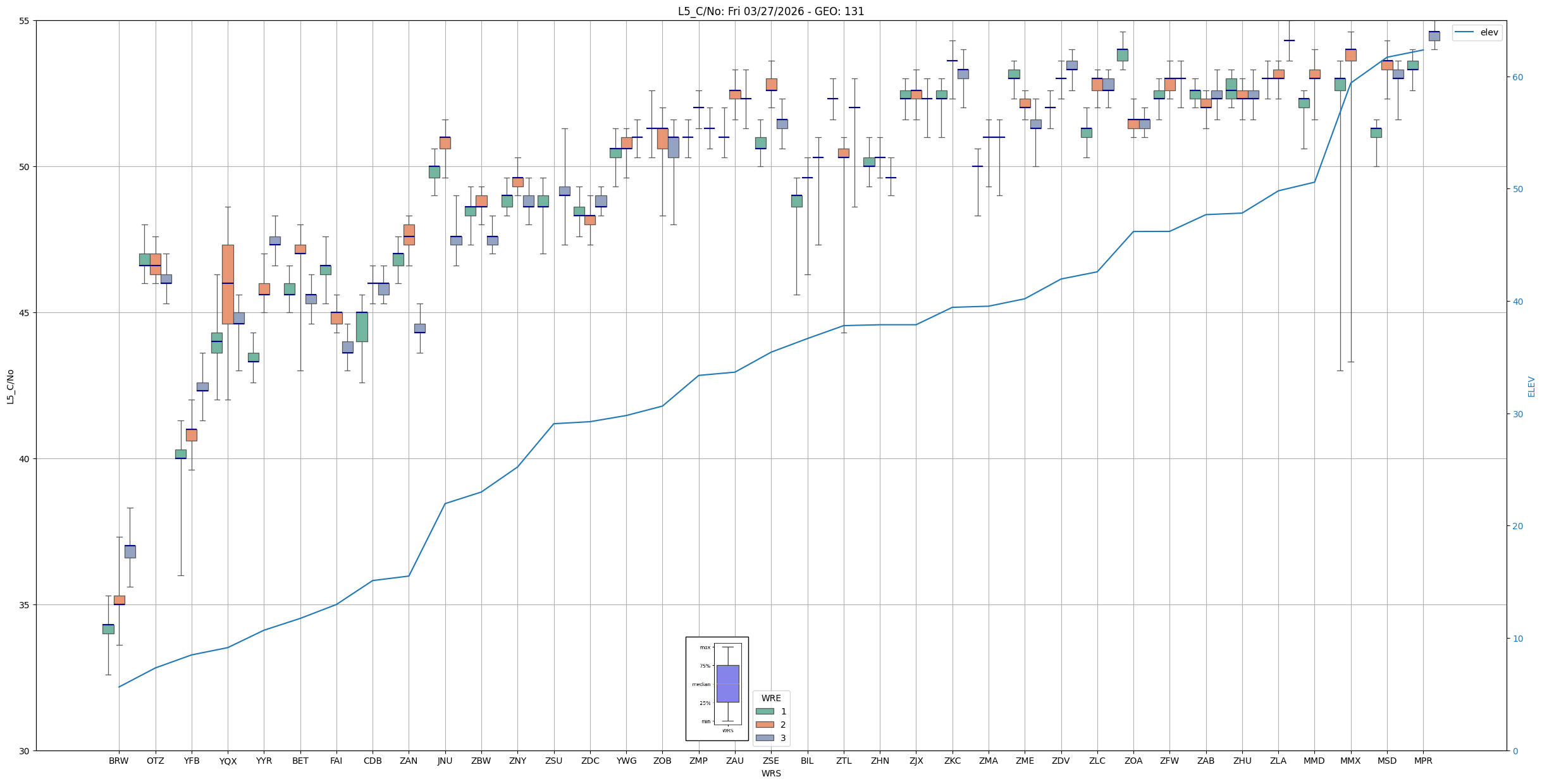This screenshot has height=784, width=1542.
Task: Click the blue-gray WRE 3 legend swatch
Action: tap(765, 738)
